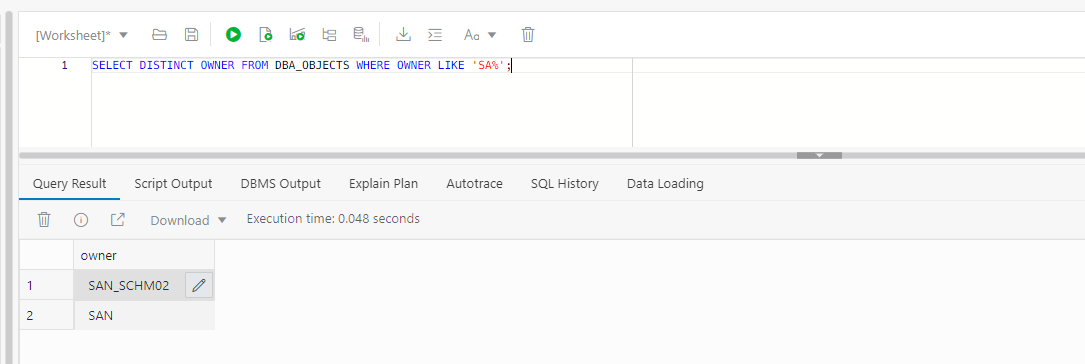1085x364 pixels.
Task: Select row number 2 in results
Action: click(x=46, y=316)
